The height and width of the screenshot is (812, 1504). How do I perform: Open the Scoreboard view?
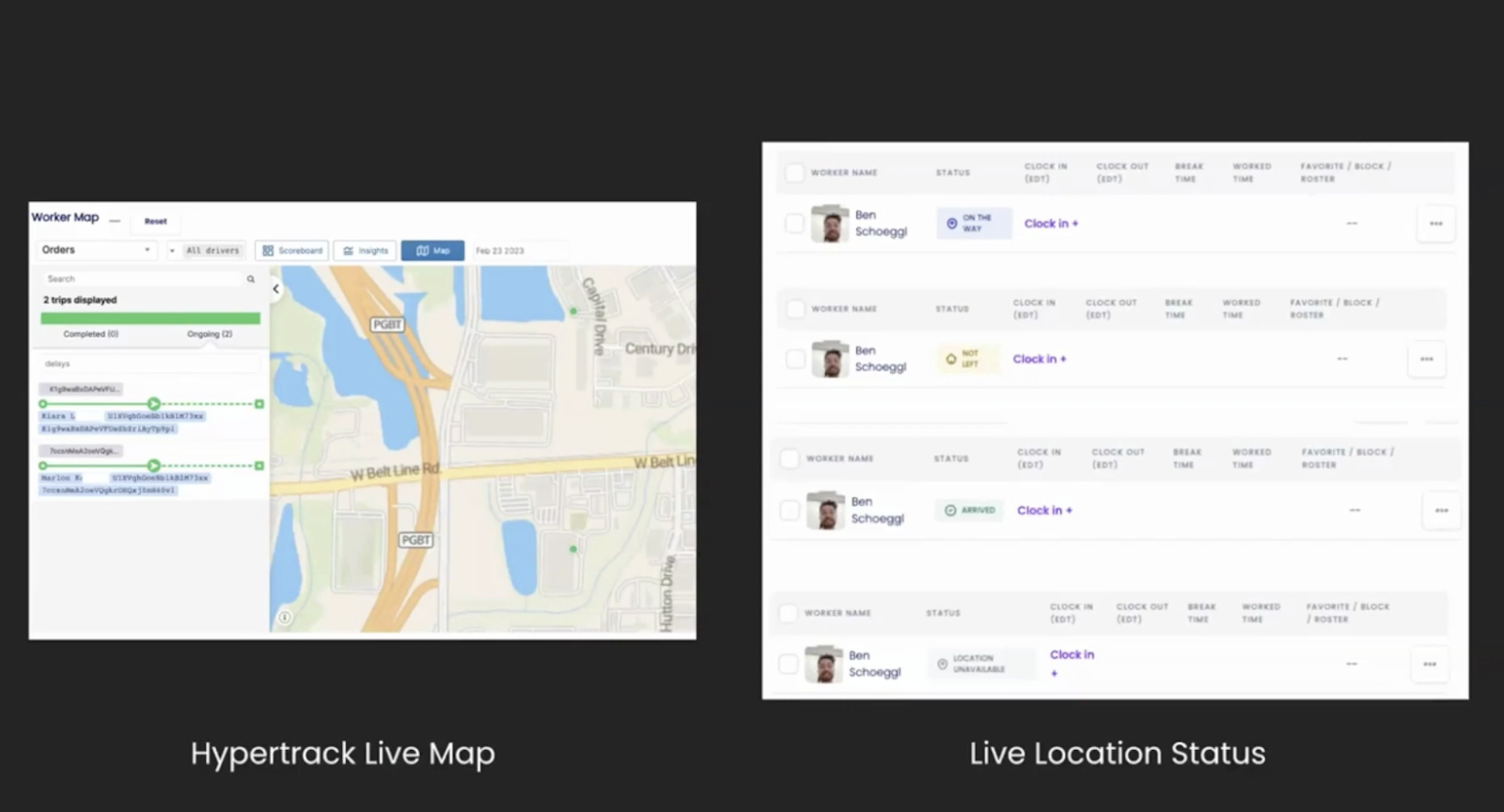click(x=292, y=251)
